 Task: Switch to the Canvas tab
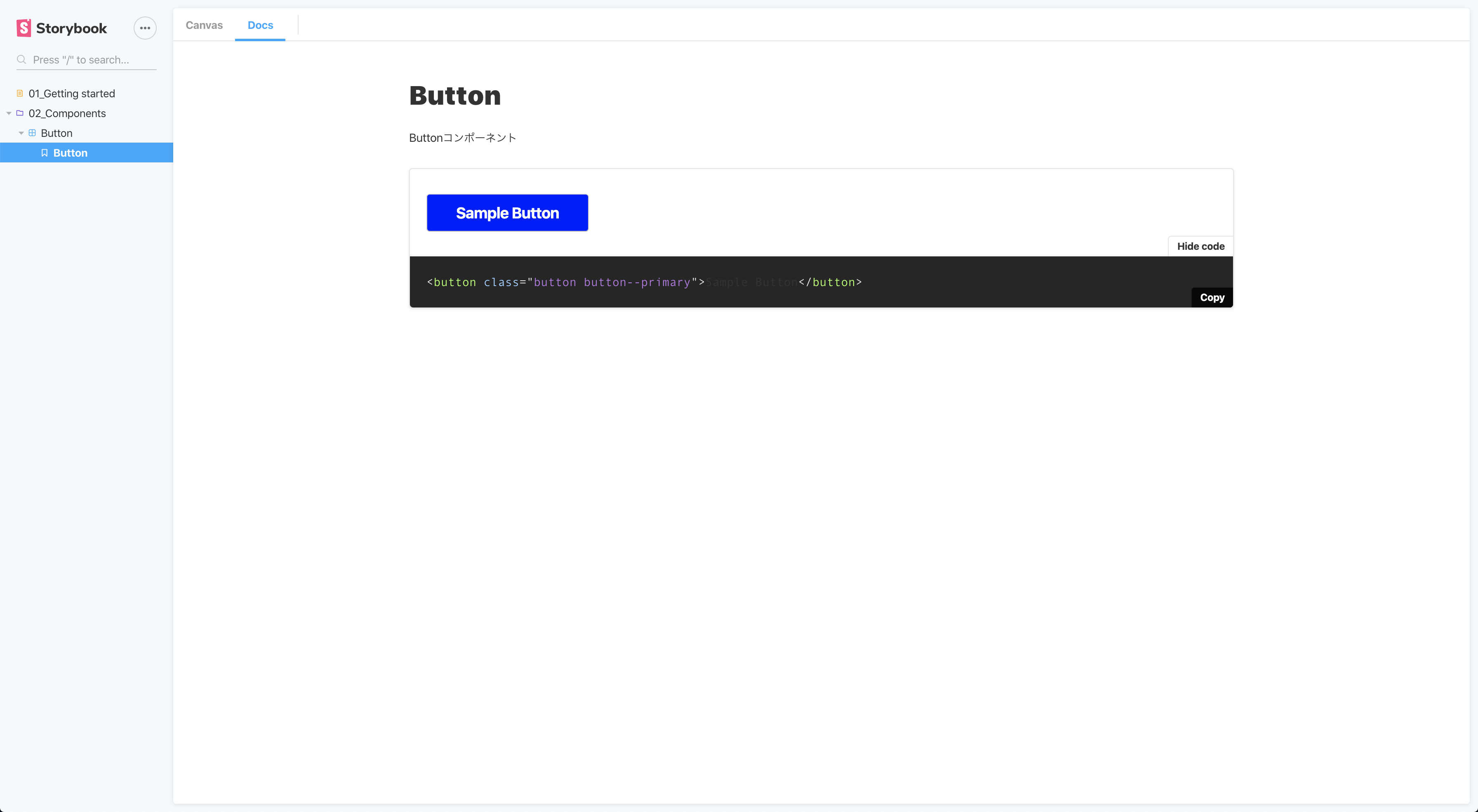pos(204,25)
